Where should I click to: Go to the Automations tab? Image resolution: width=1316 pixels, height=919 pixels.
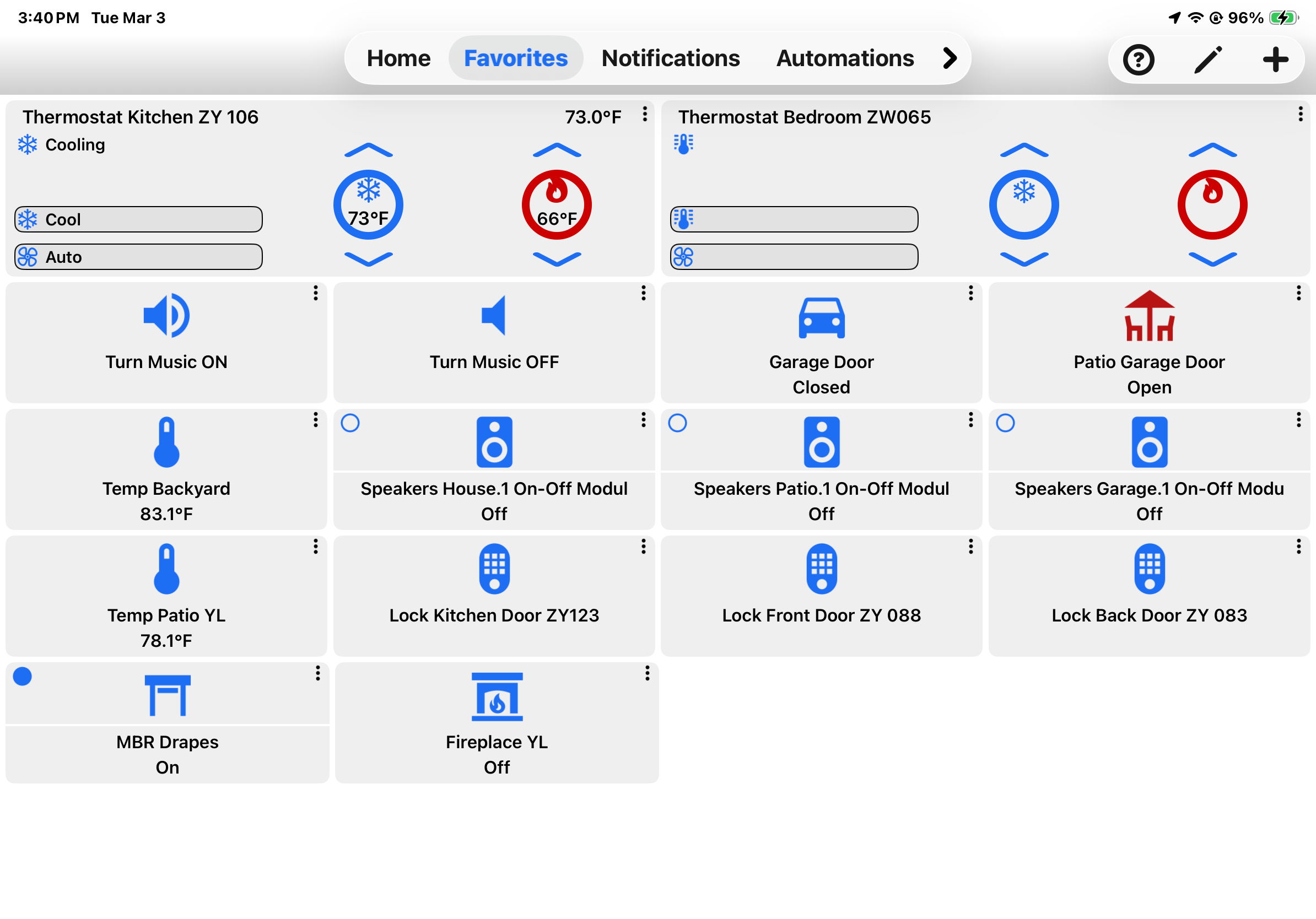coord(845,58)
